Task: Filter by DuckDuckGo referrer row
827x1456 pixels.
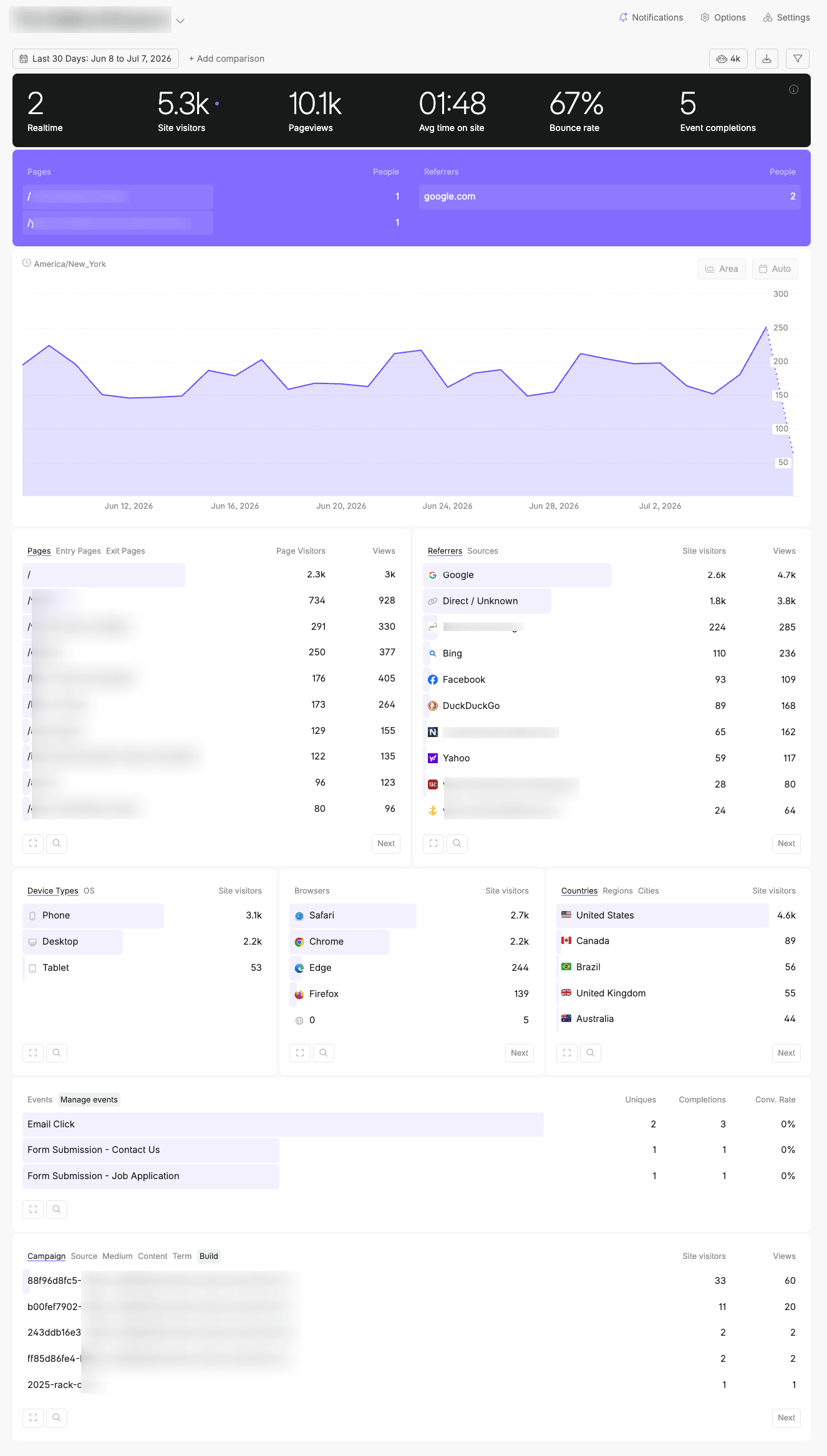Action: (x=612, y=706)
